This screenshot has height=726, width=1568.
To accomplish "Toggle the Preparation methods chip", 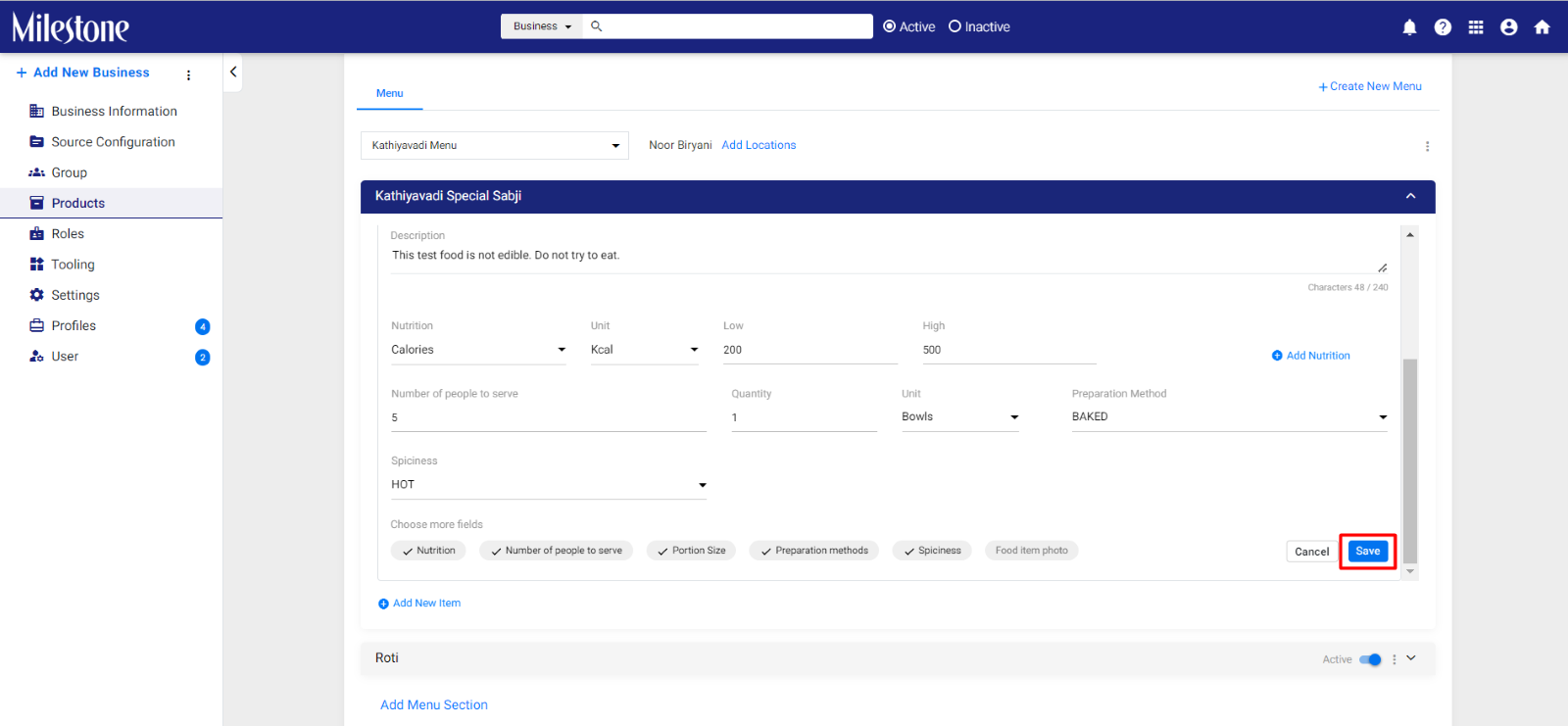I will coord(814,551).
